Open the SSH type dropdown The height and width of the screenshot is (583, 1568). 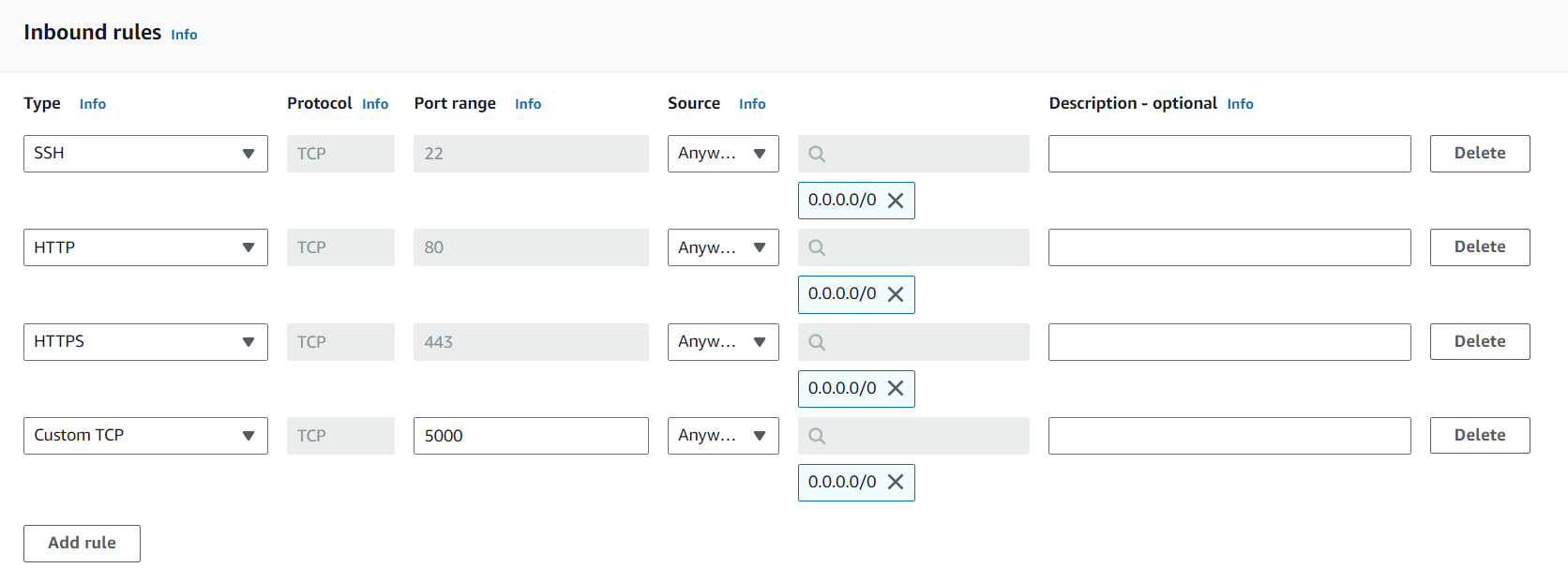[x=145, y=154]
